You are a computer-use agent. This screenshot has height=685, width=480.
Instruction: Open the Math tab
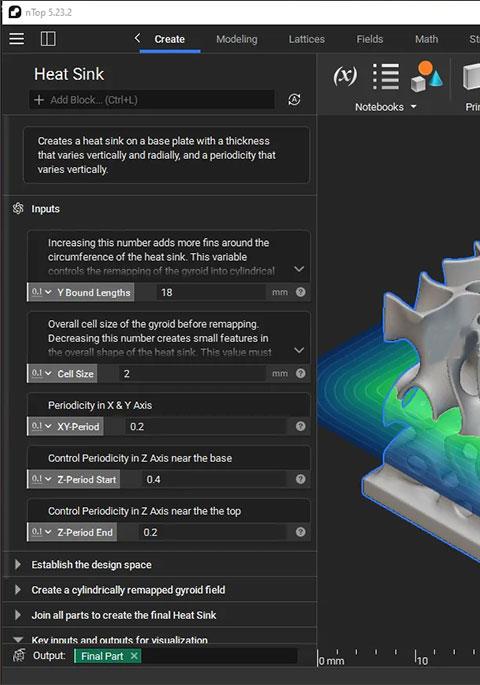point(426,39)
